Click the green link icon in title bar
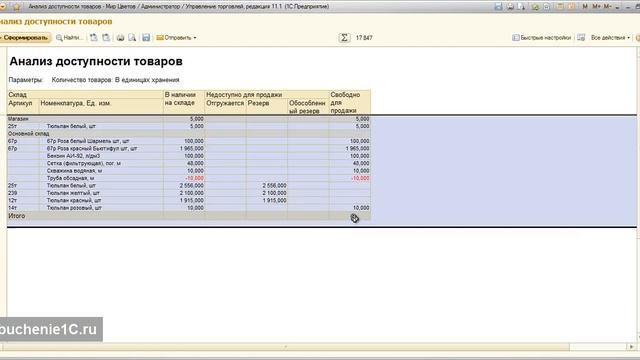 pyautogui.click(x=535, y=7)
